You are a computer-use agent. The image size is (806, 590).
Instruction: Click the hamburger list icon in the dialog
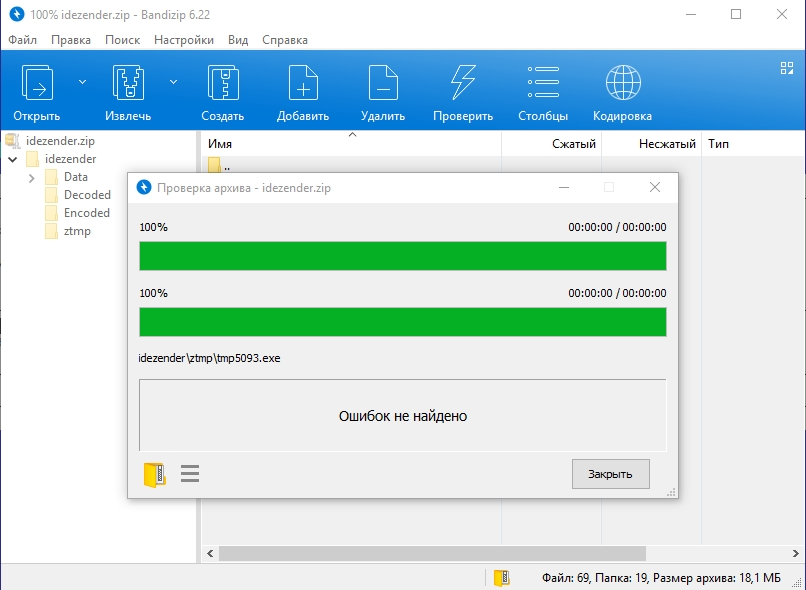[x=190, y=473]
